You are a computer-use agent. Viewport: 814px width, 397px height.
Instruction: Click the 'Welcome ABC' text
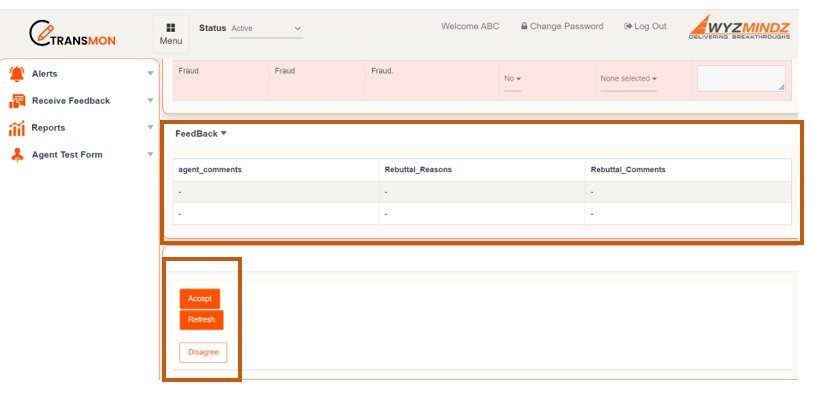pyautogui.click(x=470, y=26)
